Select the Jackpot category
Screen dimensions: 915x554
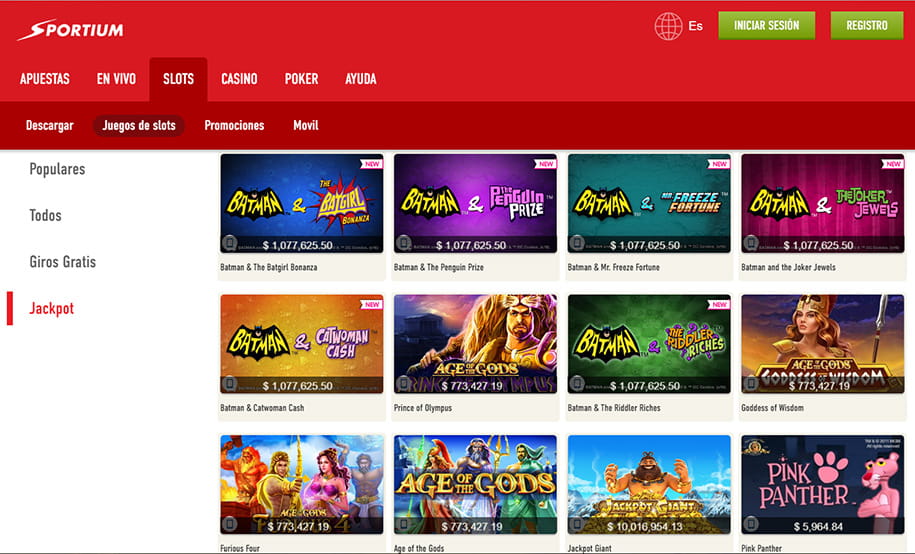pos(52,308)
